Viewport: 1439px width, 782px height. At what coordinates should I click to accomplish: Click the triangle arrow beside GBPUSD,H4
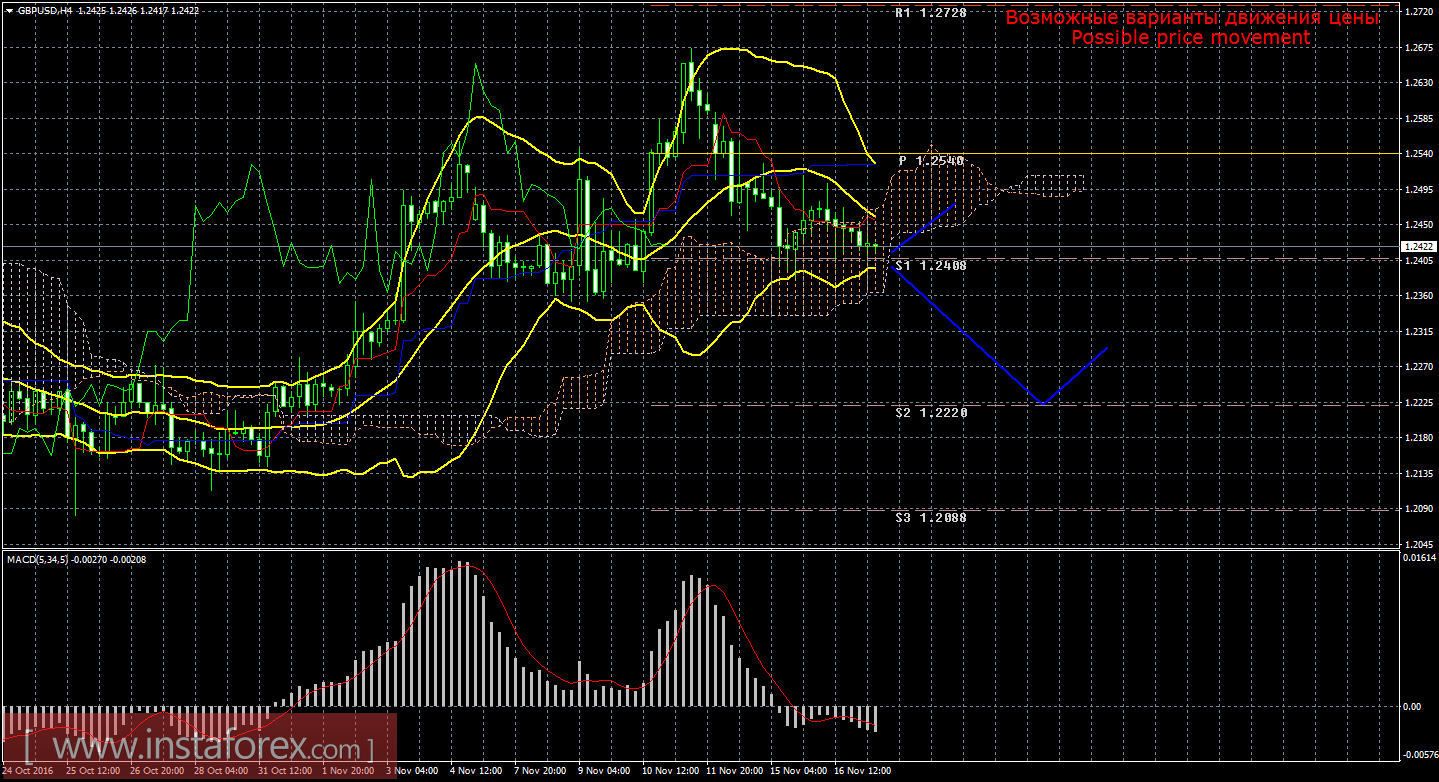pos(8,10)
